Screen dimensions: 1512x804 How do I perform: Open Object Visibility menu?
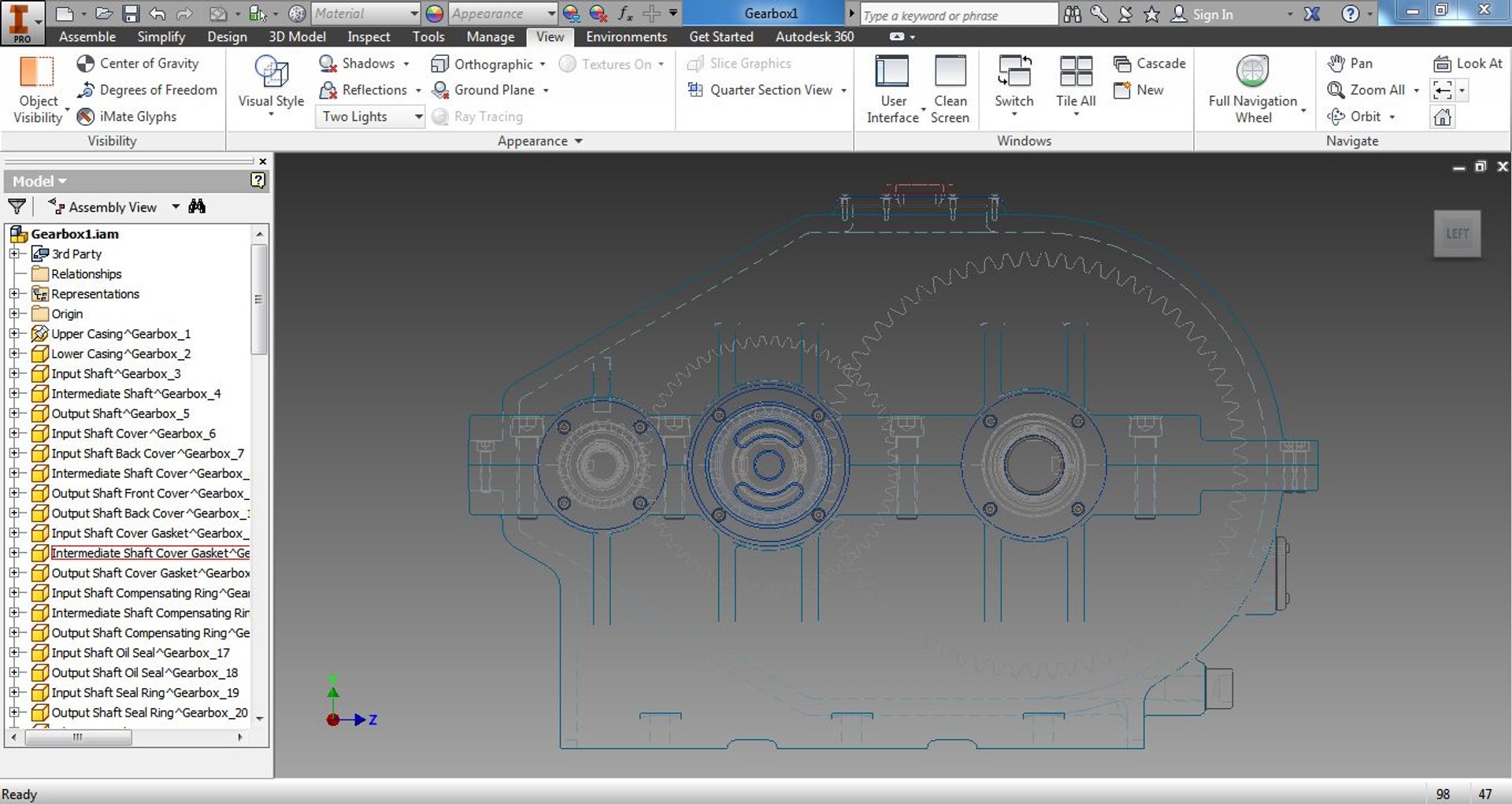(37, 91)
